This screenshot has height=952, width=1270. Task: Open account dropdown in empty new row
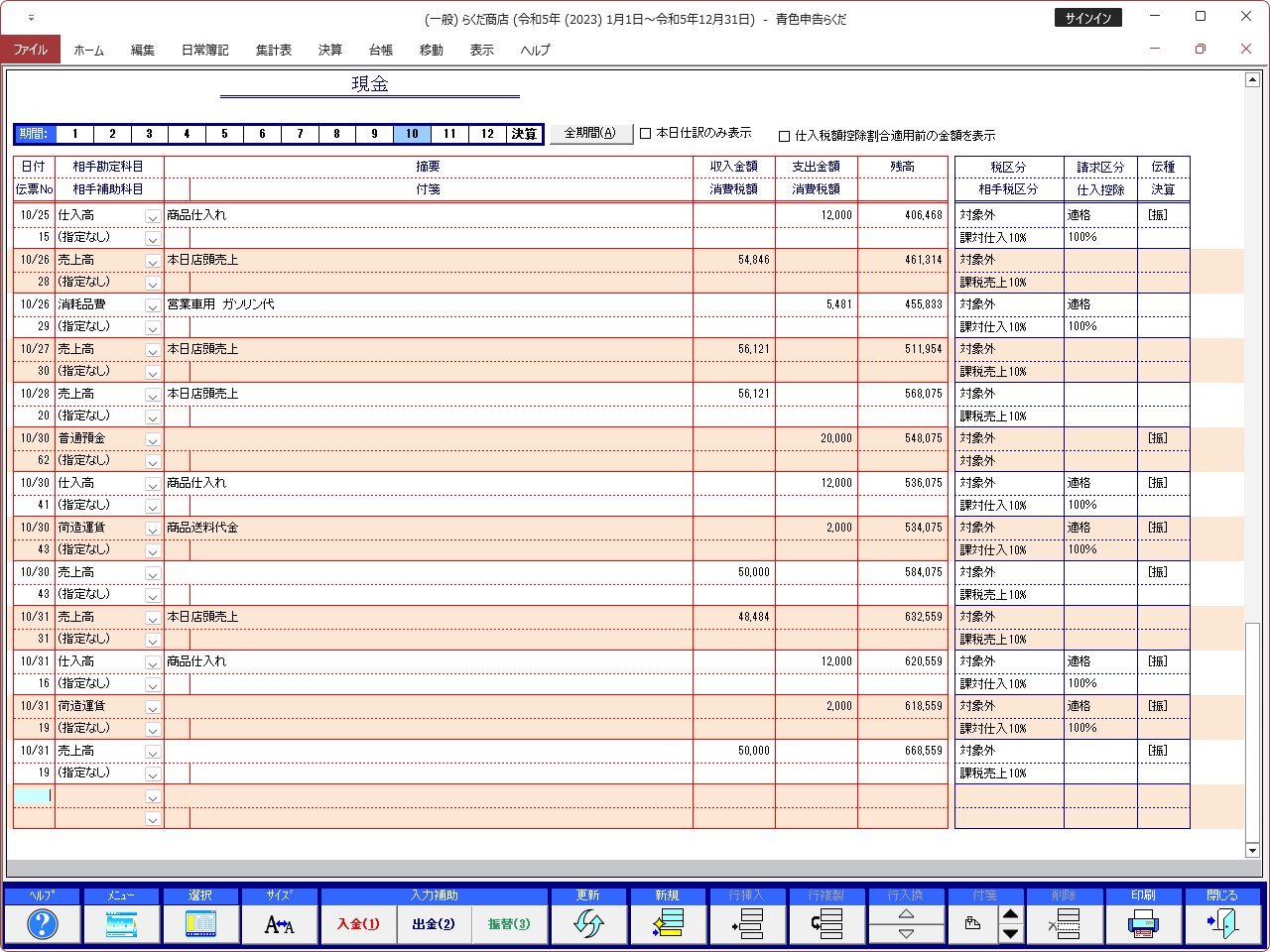click(x=153, y=795)
